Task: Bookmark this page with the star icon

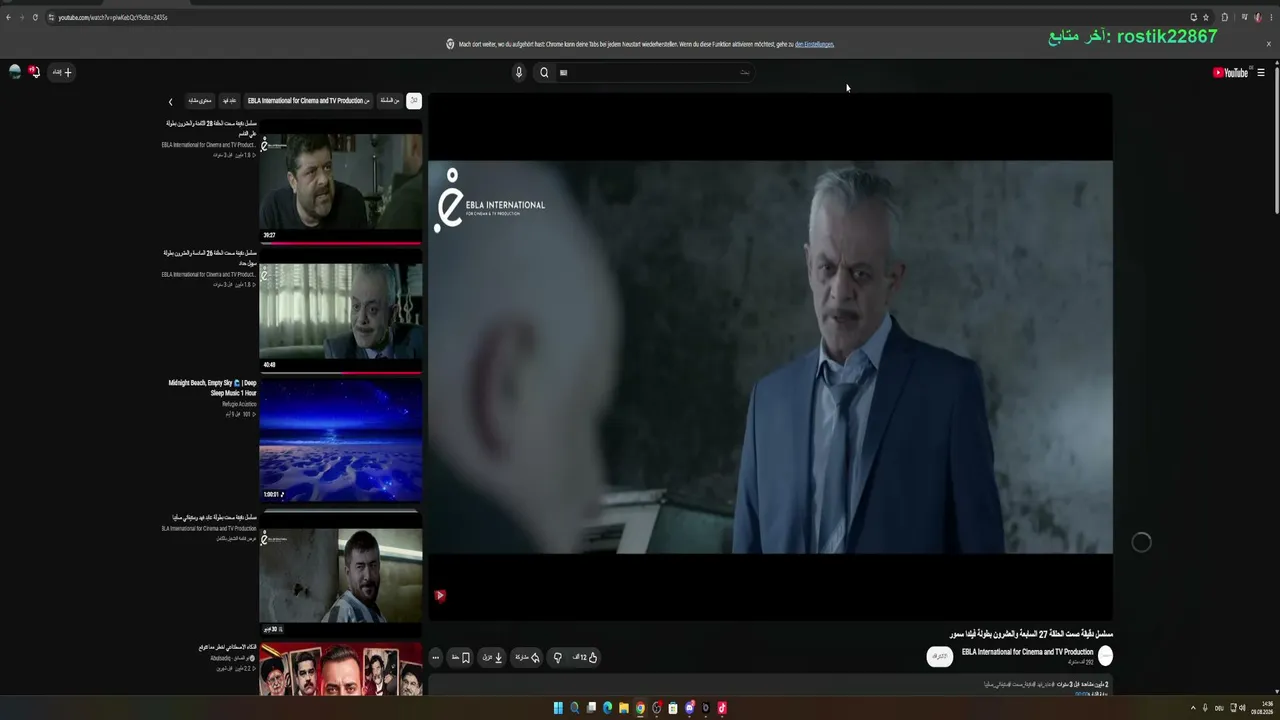Action: pyautogui.click(x=1206, y=17)
